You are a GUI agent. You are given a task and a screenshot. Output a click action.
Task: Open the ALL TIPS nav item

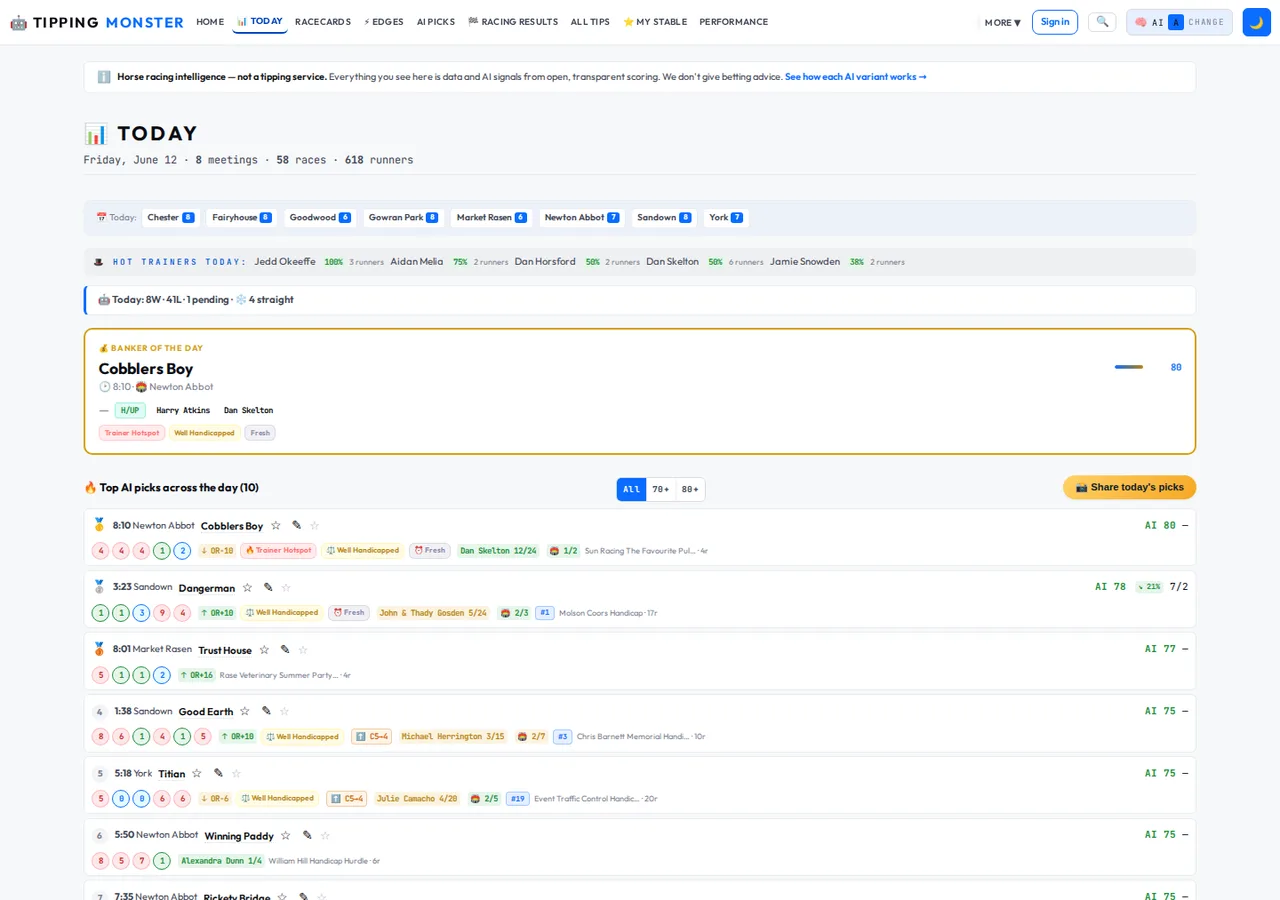click(590, 22)
